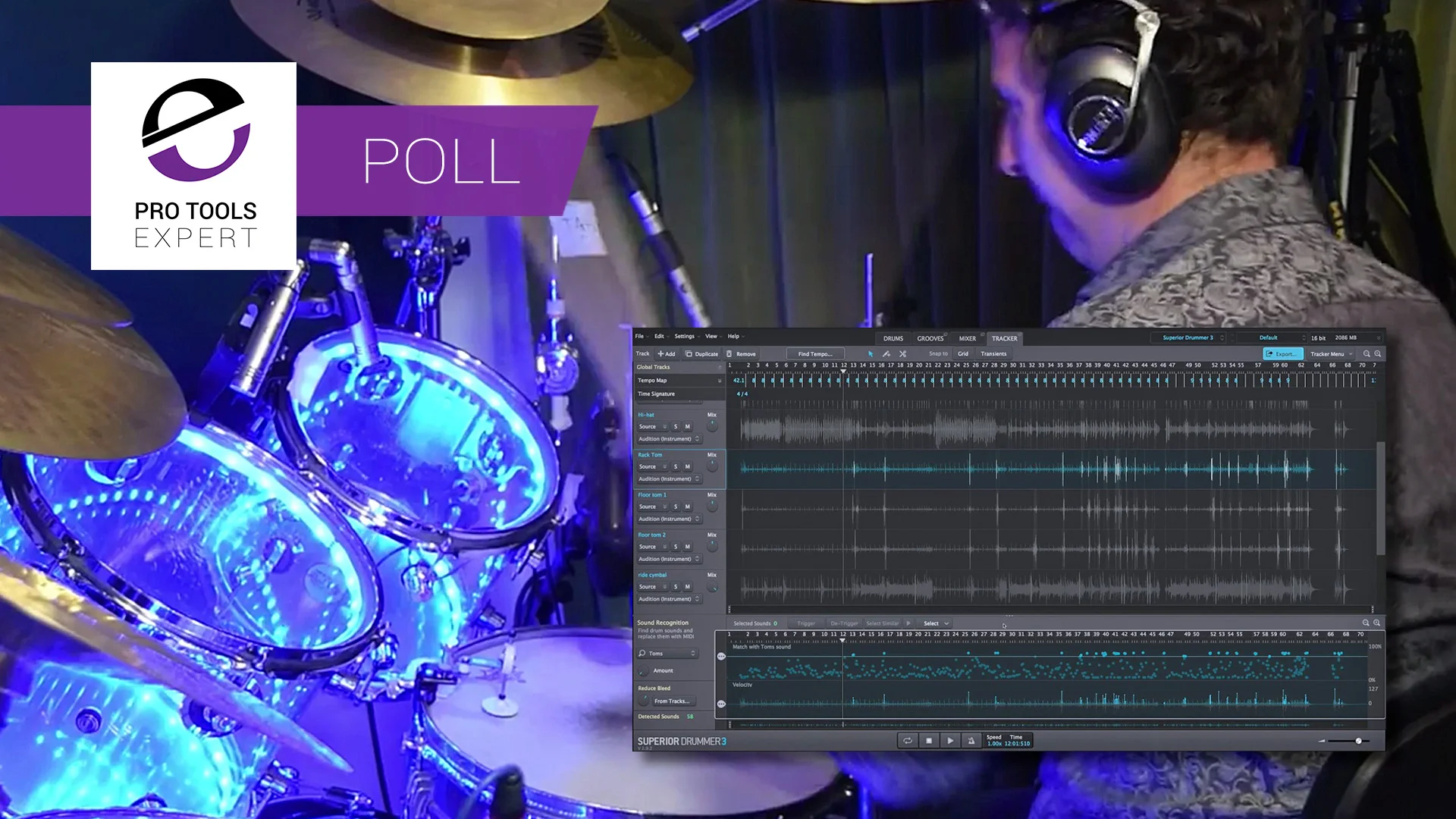Adjust the master volume slider

(x=1358, y=741)
